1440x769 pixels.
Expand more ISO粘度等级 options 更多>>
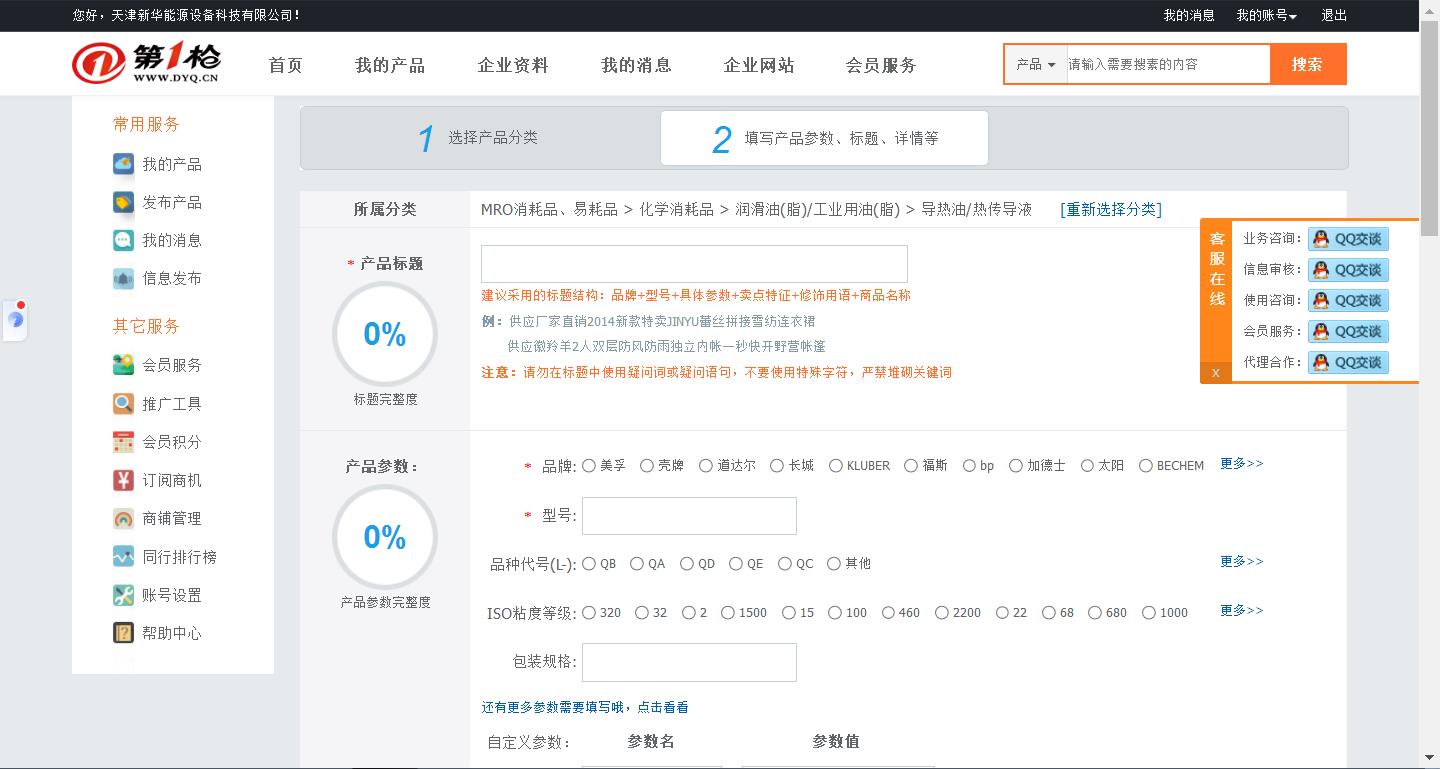pyautogui.click(x=1242, y=610)
